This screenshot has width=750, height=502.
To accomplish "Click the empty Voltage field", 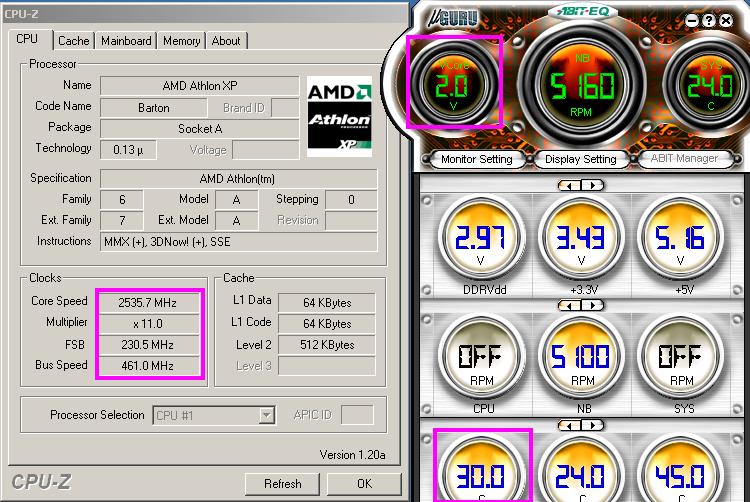I will pyautogui.click(x=265, y=150).
